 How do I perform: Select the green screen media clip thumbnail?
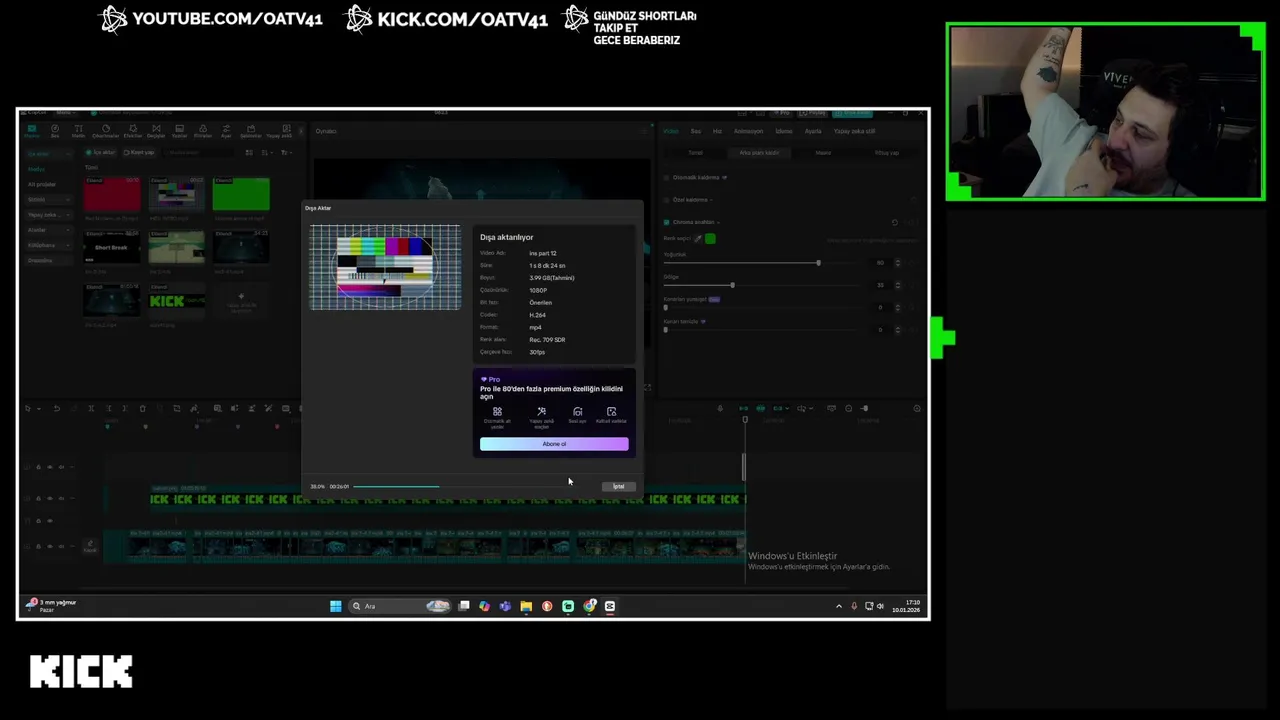pos(241,194)
